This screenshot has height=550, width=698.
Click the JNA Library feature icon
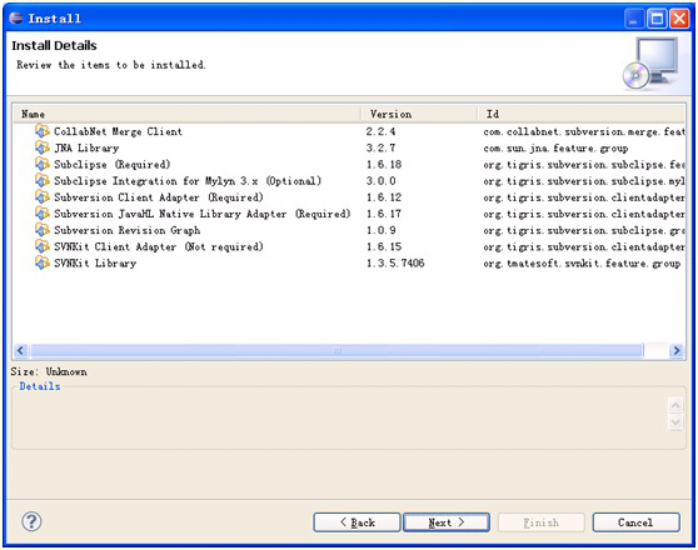[42, 148]
